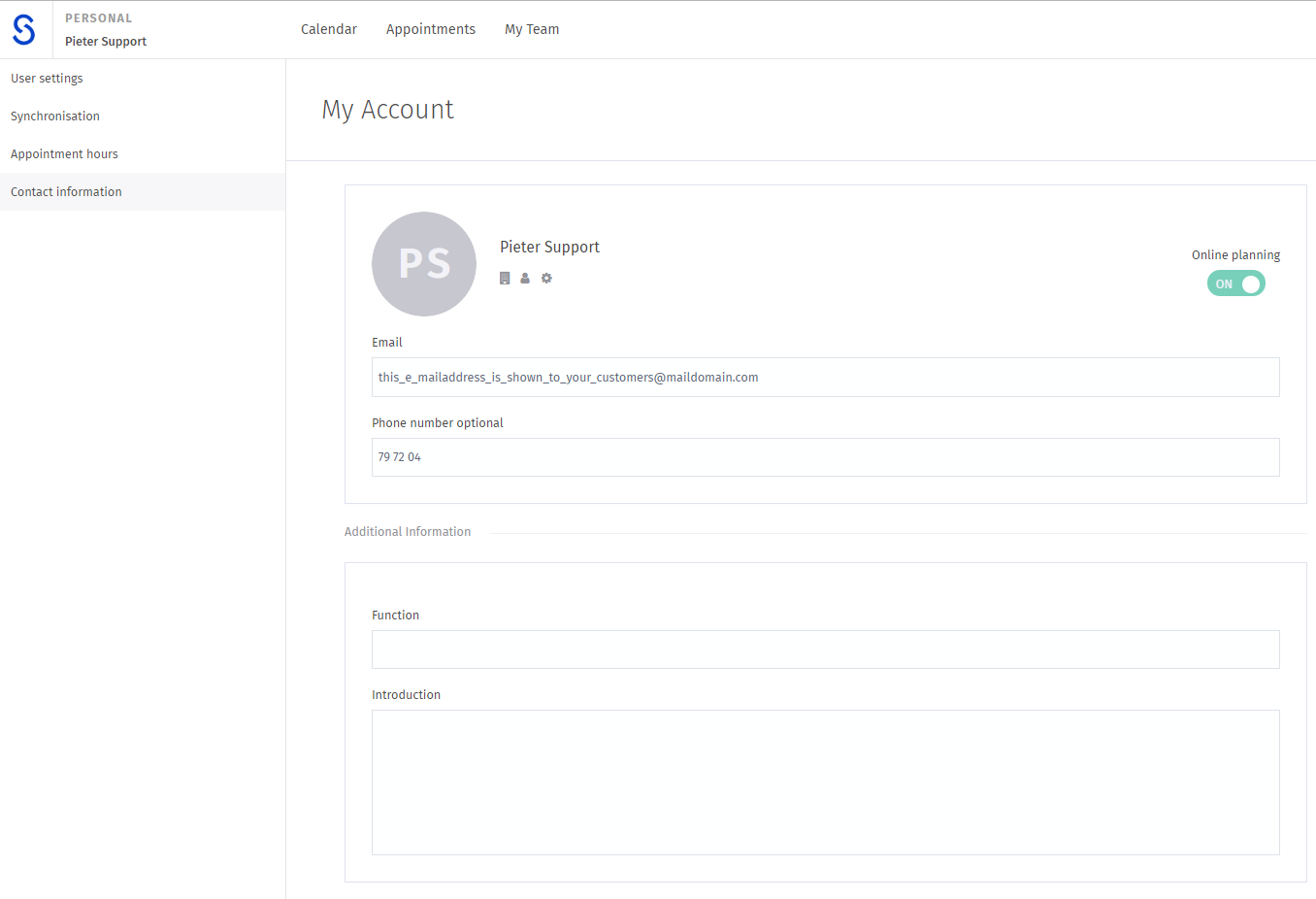Select the customer-facing email address field
This screenshot has width=1316, height=899.
pyautogui.click(x=825, y=377)
